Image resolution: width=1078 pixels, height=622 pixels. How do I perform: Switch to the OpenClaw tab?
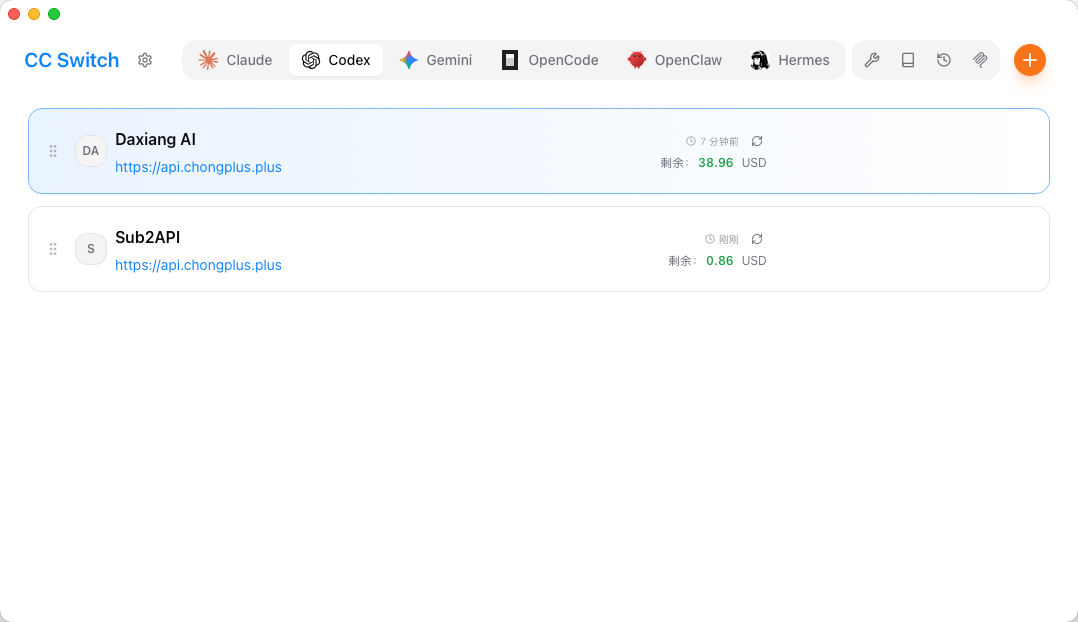(x=675, y=60)
